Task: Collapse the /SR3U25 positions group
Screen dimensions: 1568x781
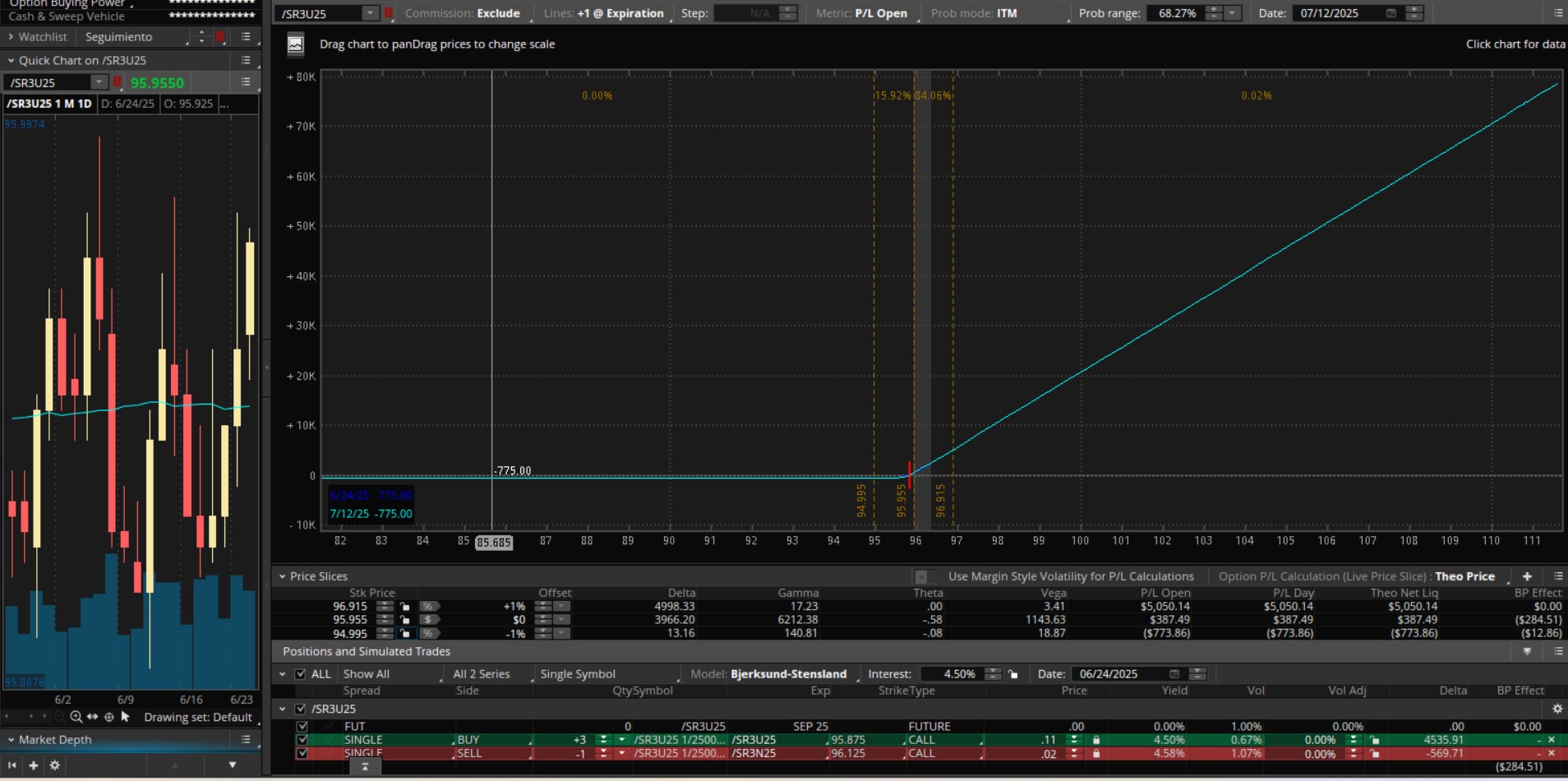Action: [x=283, y=709]
